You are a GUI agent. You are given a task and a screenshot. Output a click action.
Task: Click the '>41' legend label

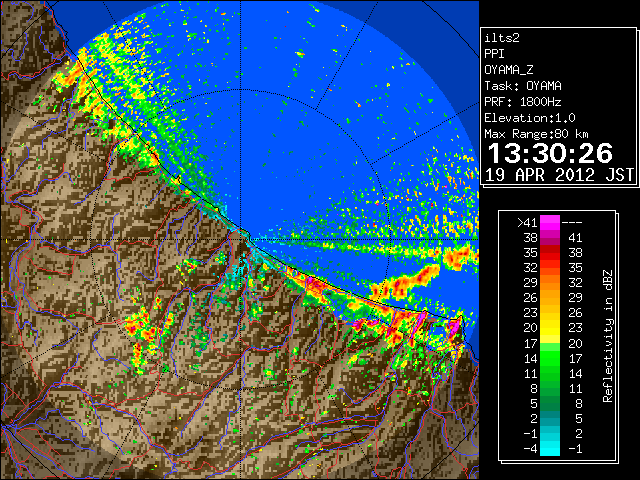[527, 223]
